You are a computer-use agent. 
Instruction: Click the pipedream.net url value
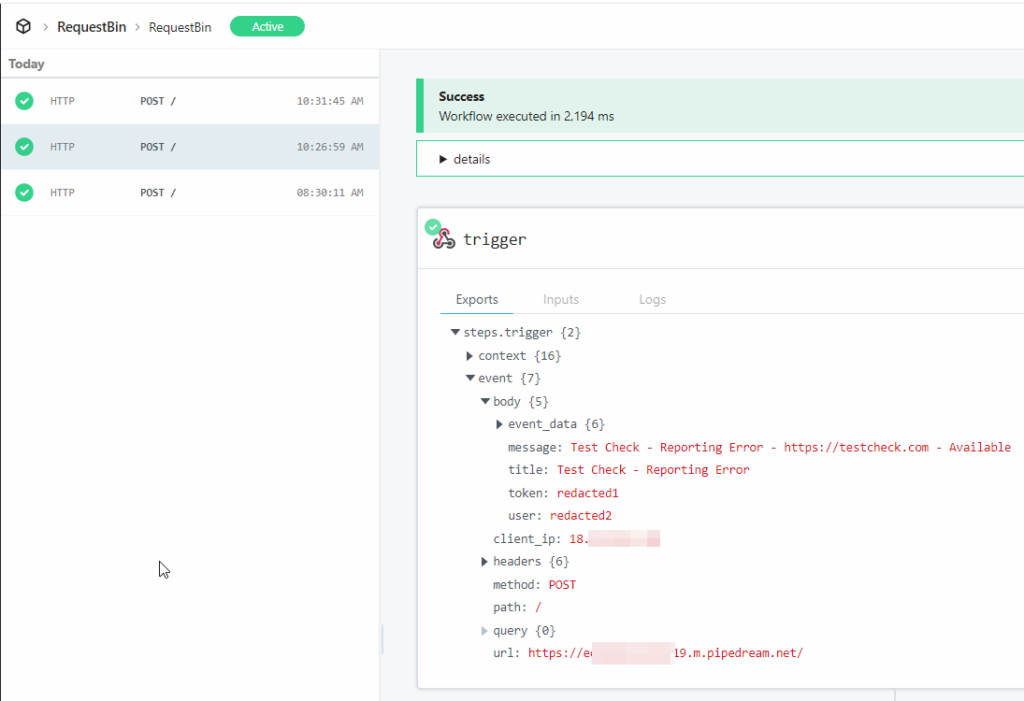(665, 653)
